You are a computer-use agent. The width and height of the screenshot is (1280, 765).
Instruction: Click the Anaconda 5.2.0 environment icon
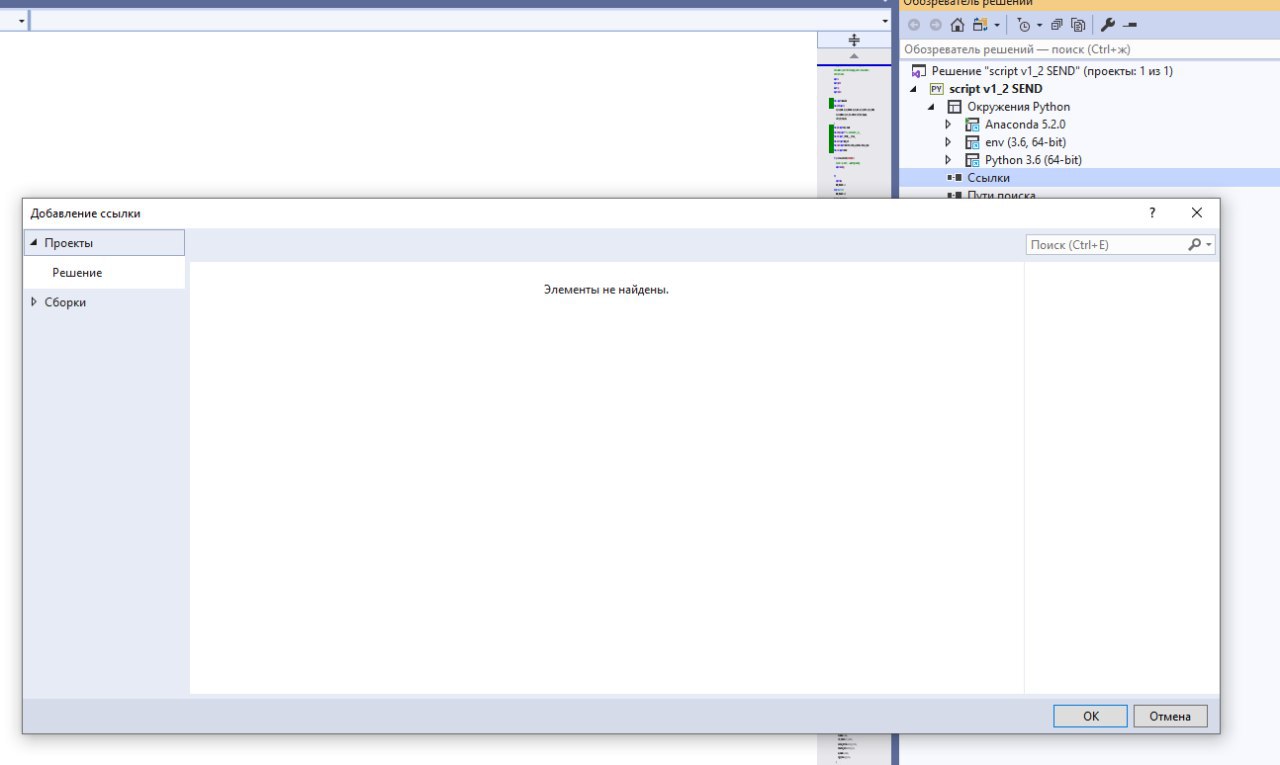pos(973,125)
